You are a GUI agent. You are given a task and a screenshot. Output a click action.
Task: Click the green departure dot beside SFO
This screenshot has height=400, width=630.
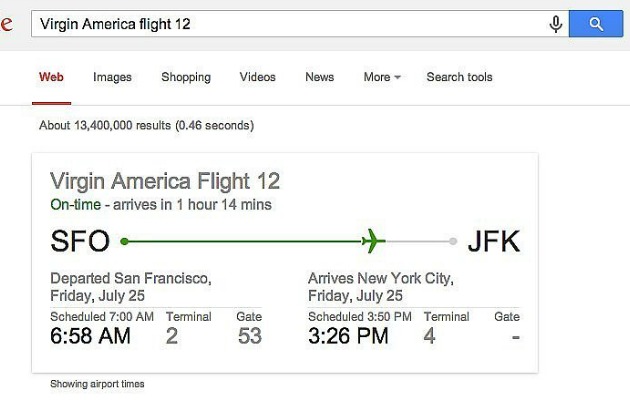124,241
